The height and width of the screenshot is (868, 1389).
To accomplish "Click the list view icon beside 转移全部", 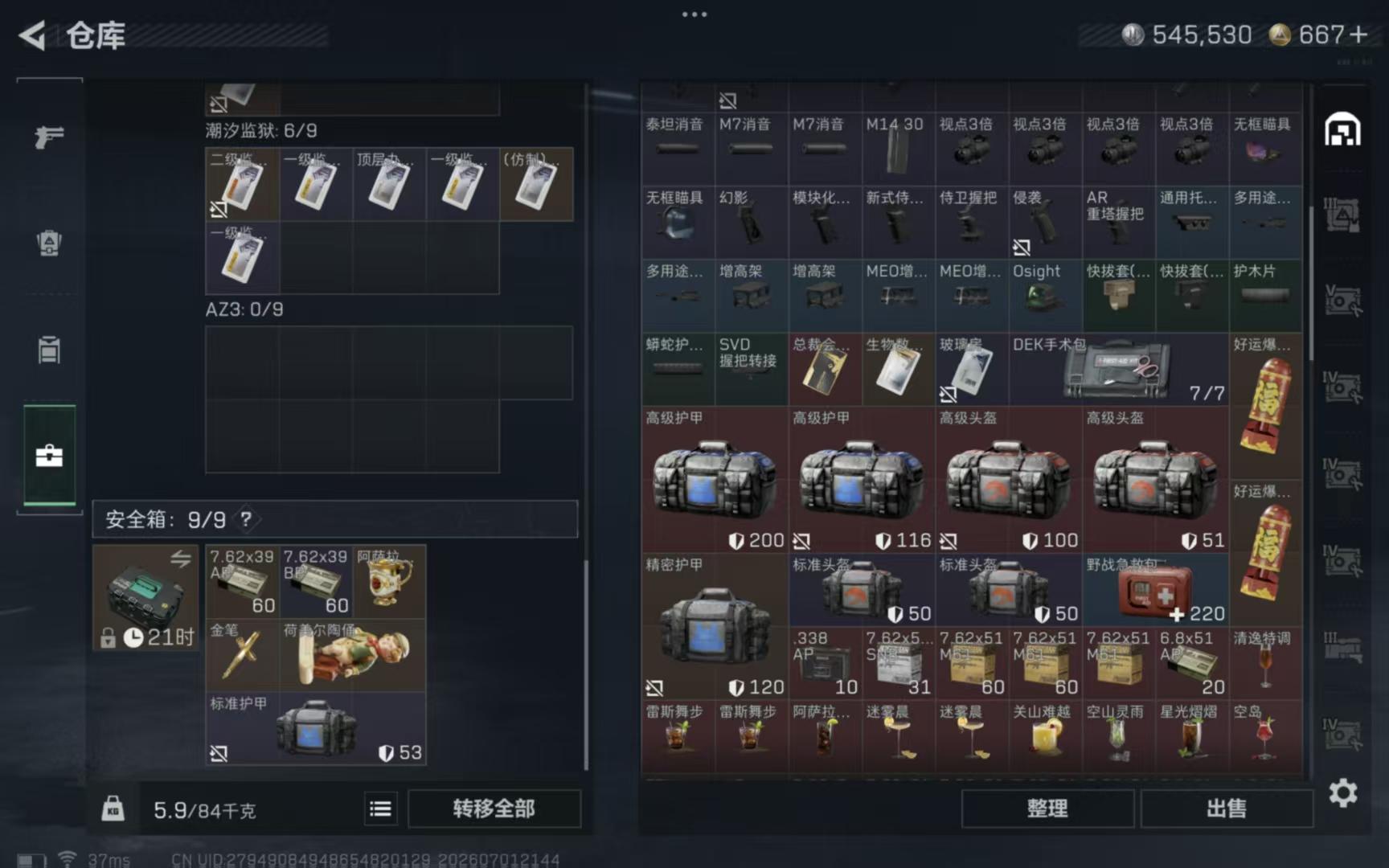I will coord(380,809).
